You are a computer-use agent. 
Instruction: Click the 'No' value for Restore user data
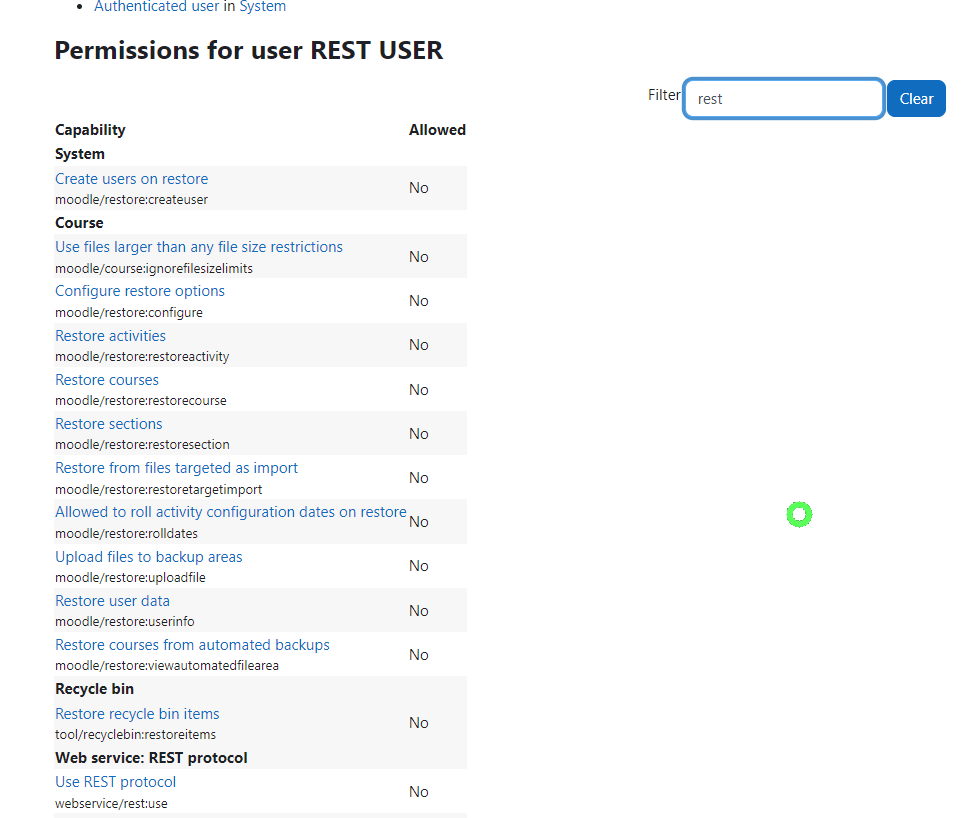(x=419, y=611)
